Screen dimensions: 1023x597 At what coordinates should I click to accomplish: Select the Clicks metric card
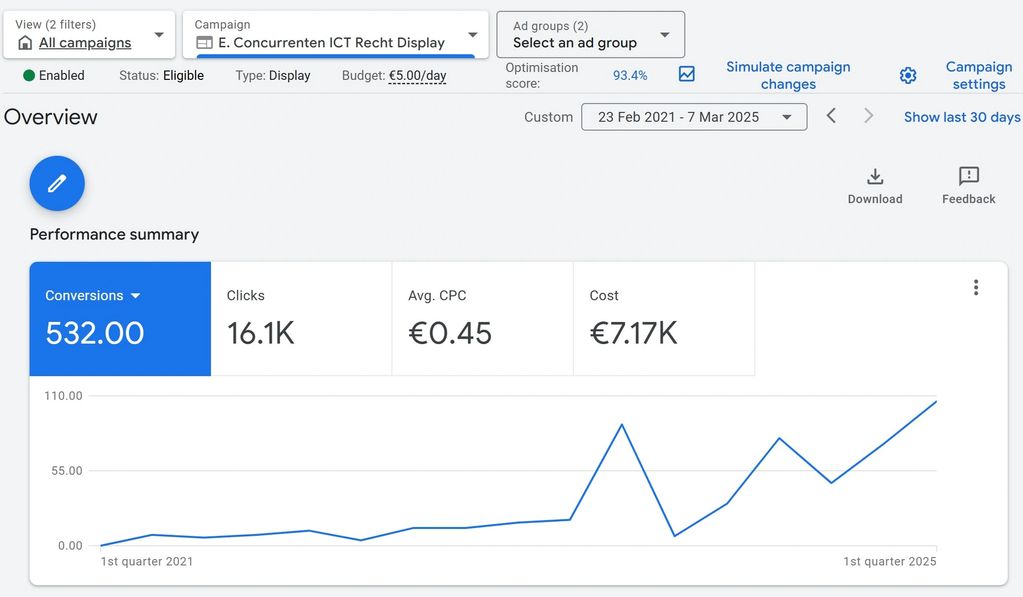click(x=300, y=319)
